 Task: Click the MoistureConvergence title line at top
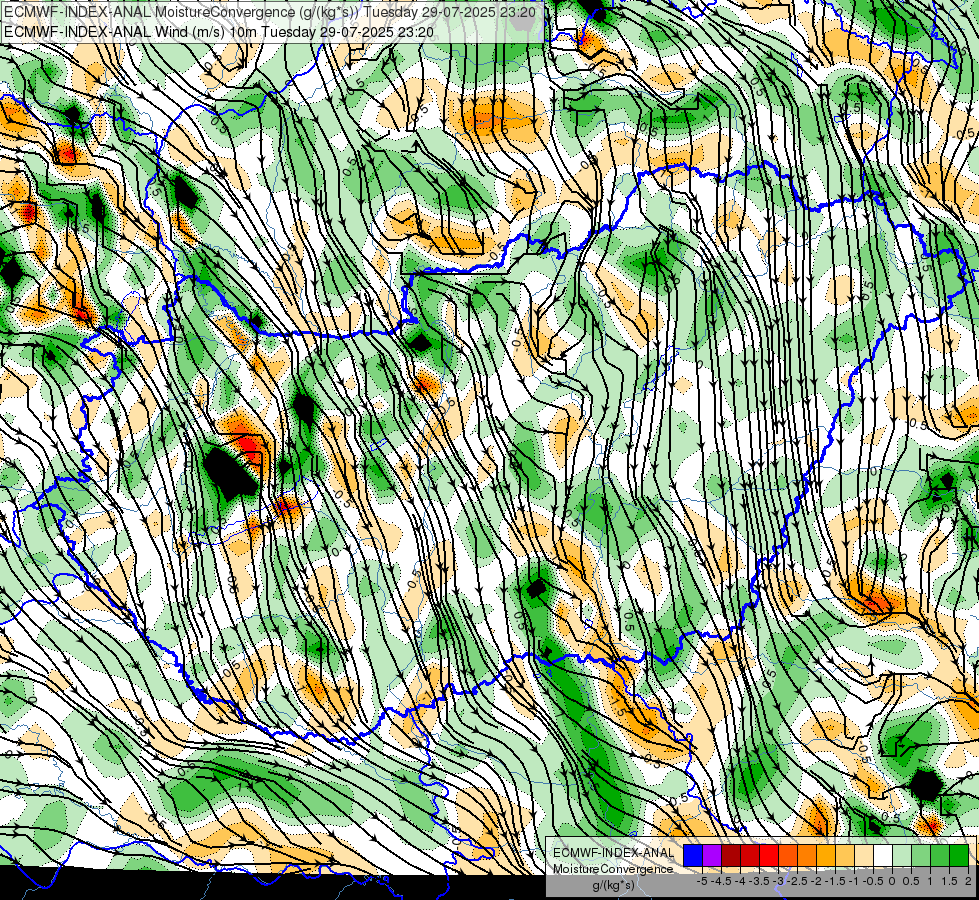coord(270,12)
